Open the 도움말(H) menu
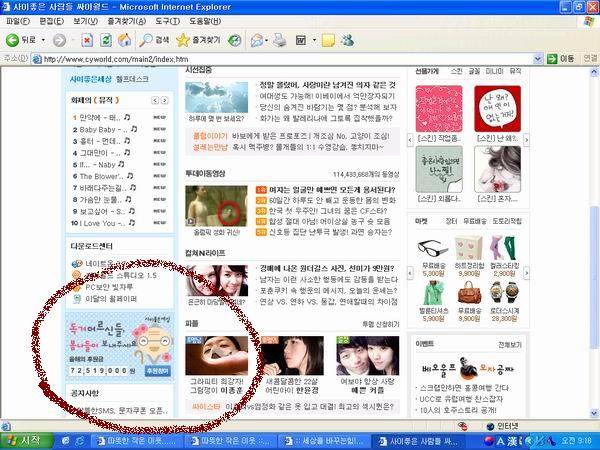The height and width of the screenshot is (450, 600). tap(205, 21)
